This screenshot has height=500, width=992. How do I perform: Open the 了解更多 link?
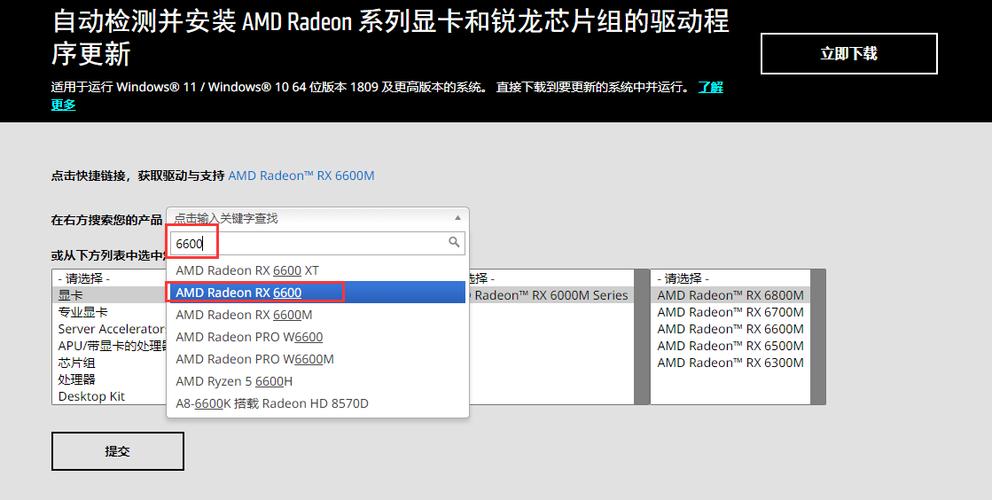[710, 87]
